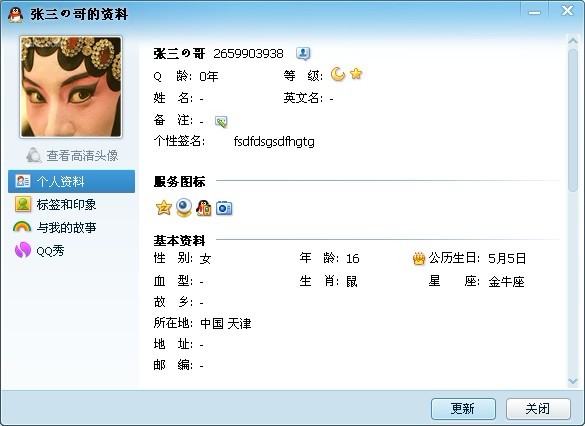Click the 关闭 button
The image size is (585, 426).
pyautogui.click(x=538, y=409)
